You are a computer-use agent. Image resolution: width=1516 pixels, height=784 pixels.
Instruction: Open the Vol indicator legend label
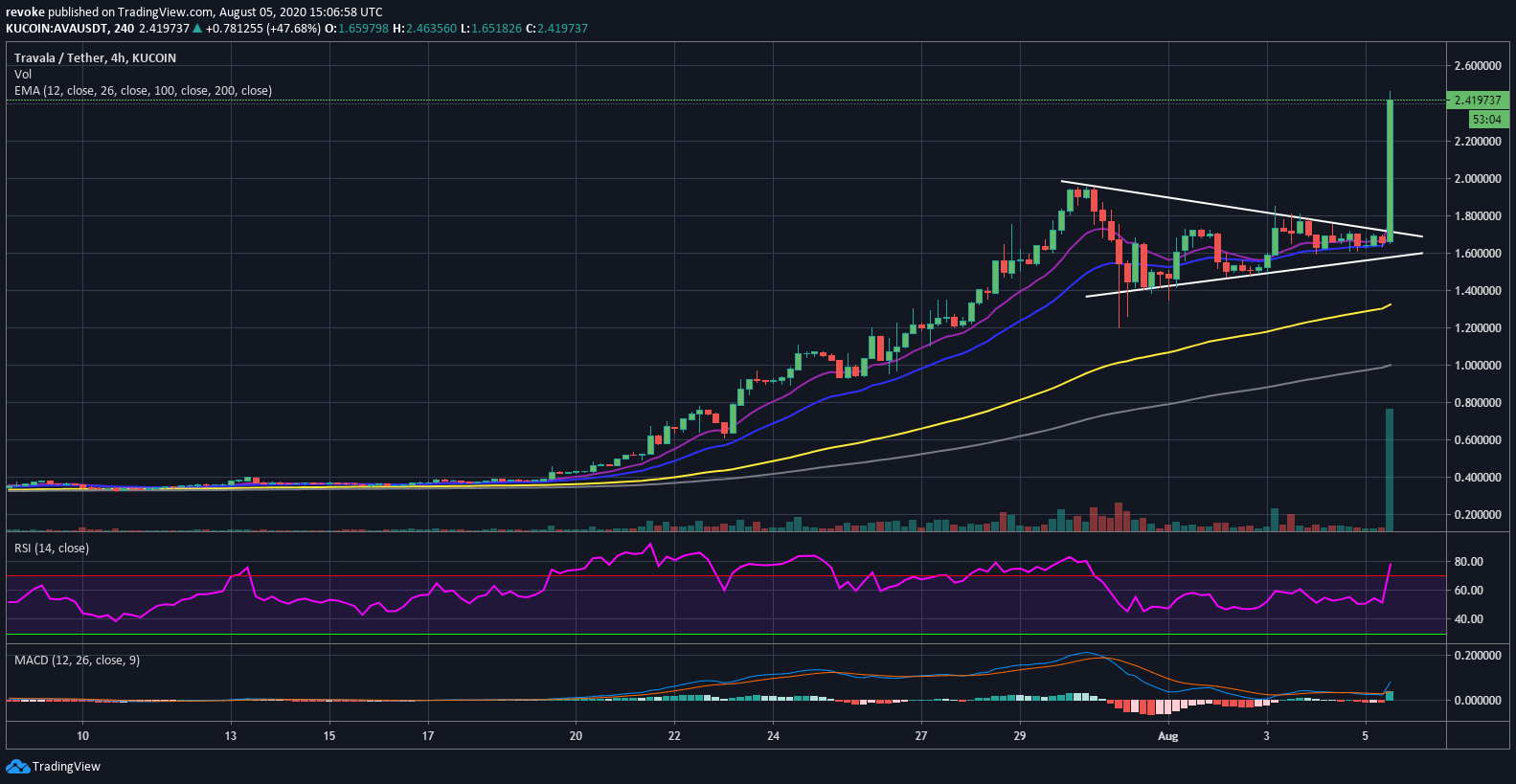(23, 74)
